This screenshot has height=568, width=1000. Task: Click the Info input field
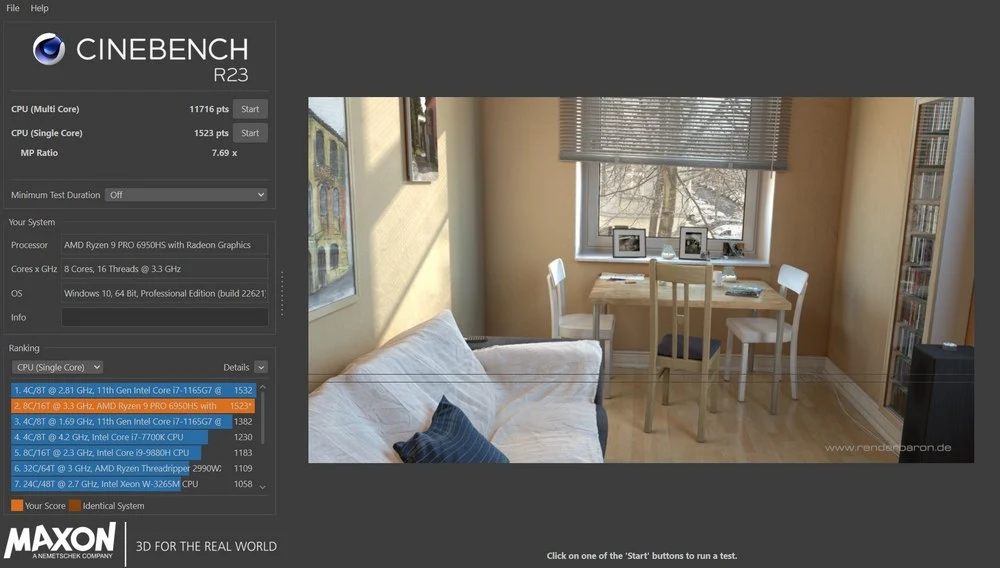click(165, 317)
